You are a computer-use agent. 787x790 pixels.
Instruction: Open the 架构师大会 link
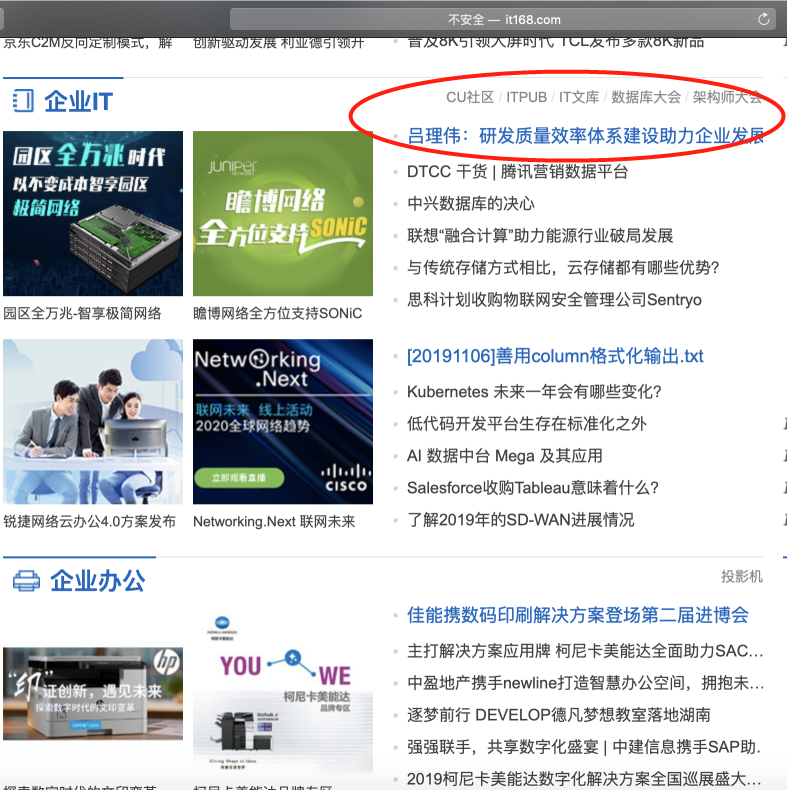[x=727, y=97]
